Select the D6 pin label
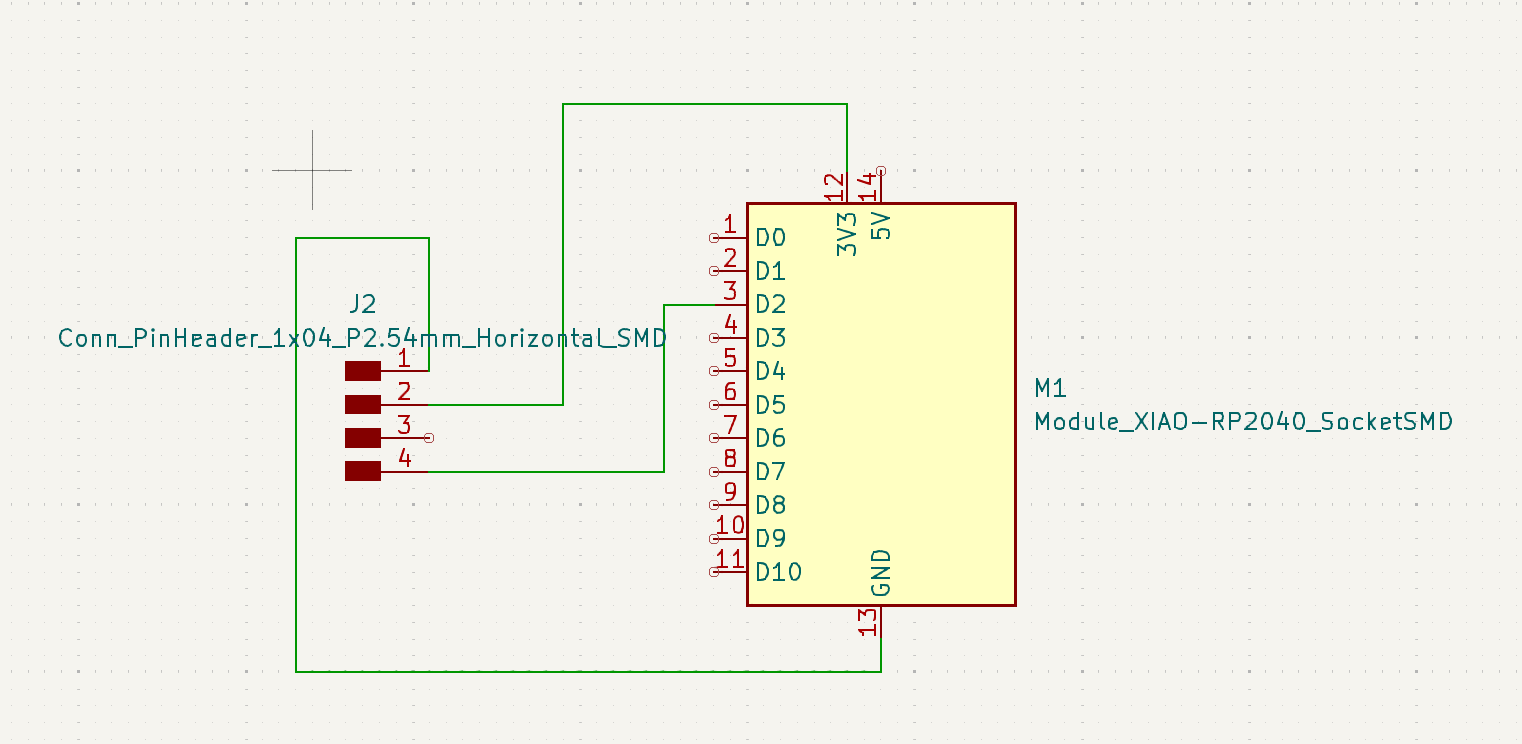Screen dimensions: 1522x744 click(x=771, y=438)
